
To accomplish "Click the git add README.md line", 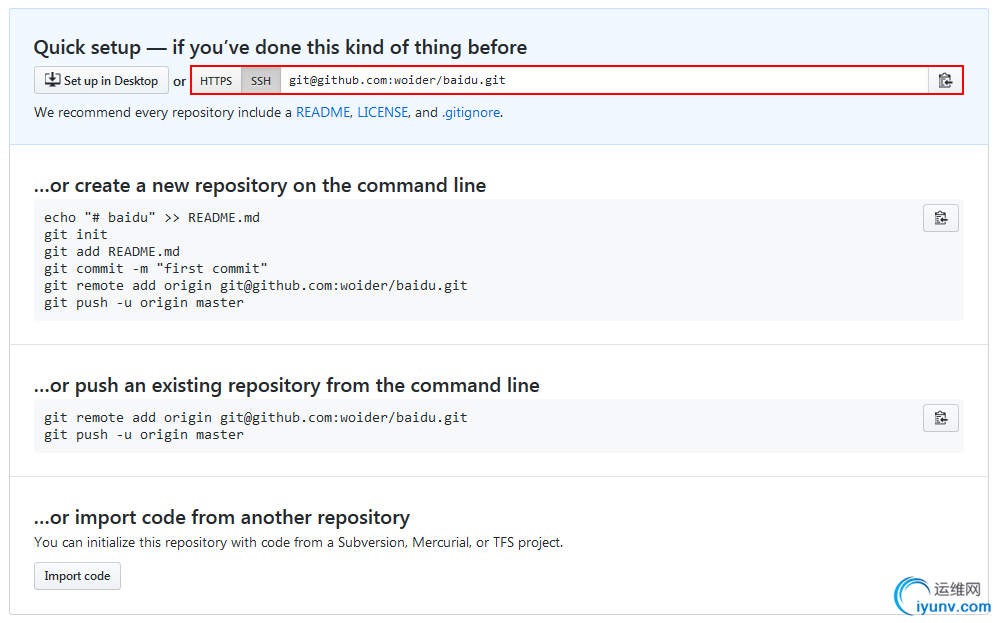I will point(112,251).
